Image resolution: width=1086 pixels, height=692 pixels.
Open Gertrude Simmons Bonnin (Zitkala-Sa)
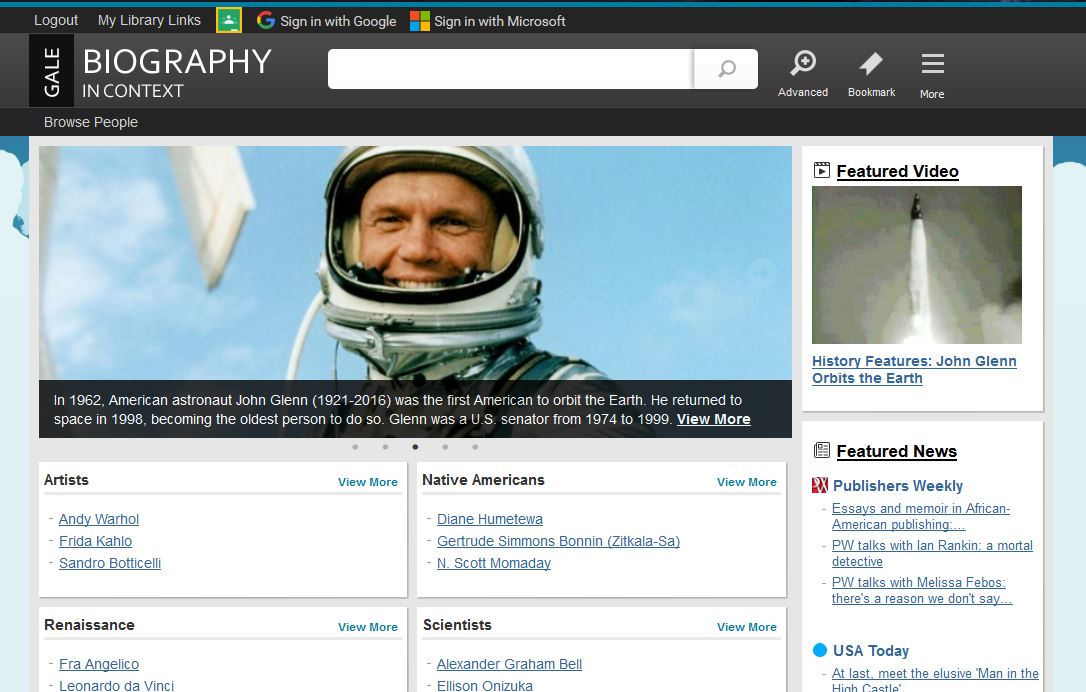tap(558, 541)
